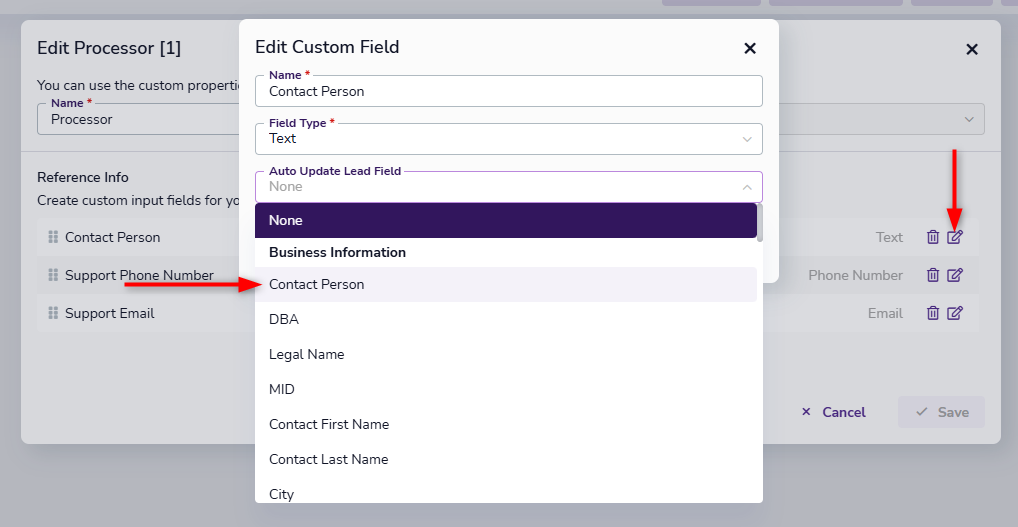Open the Field Type dropdown
Viewport: 1018px width, 527px height.
click(508, 139)
